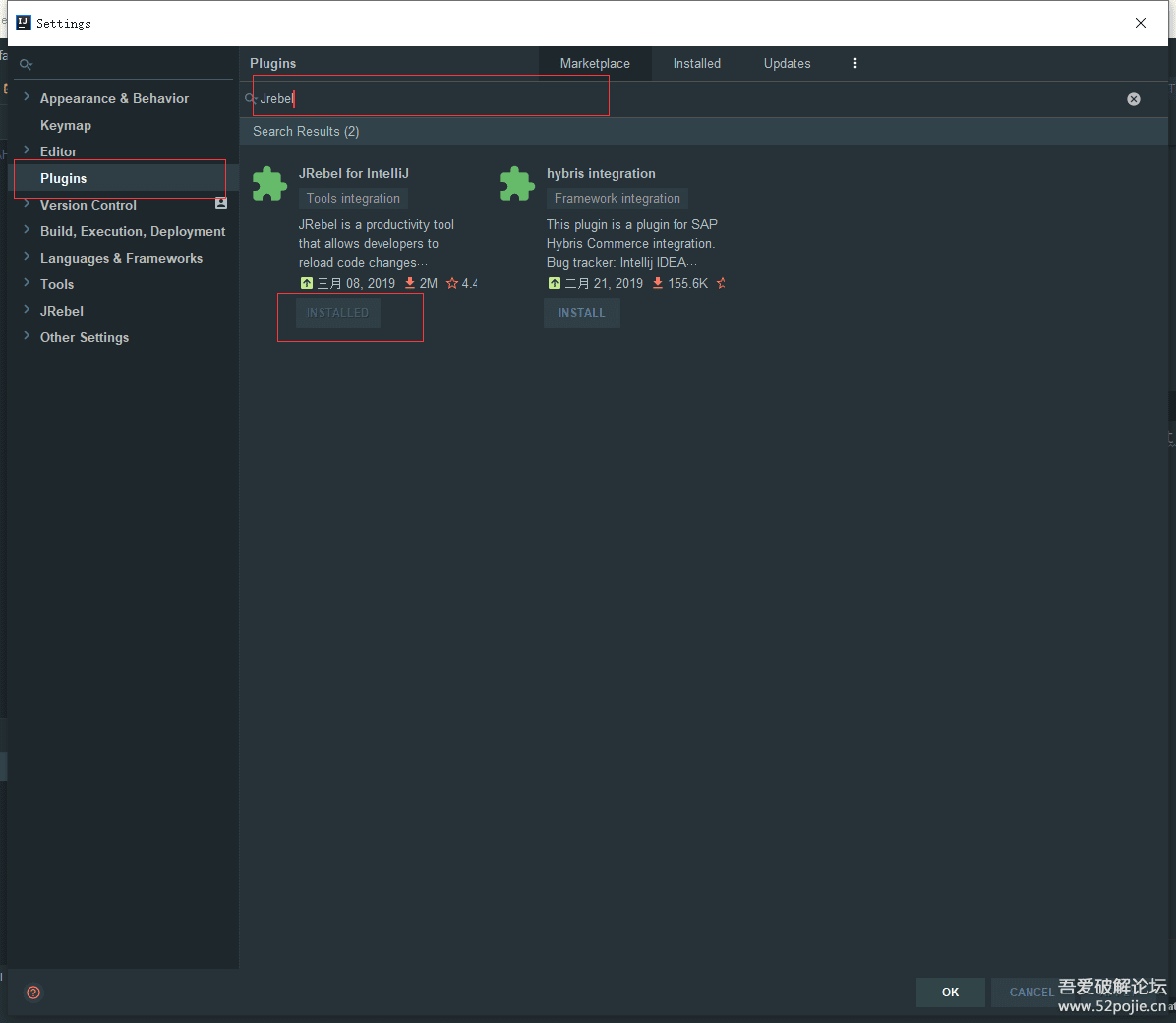Screen dimensions: 1176x1023
Task: Click the JRebel downloads count icon
Action: tap(409, 283)
